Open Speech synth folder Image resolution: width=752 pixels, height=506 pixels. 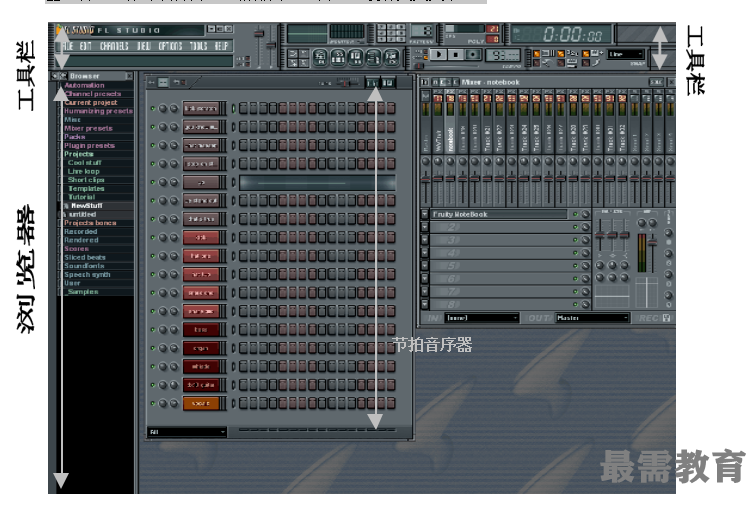click(87, 274)
